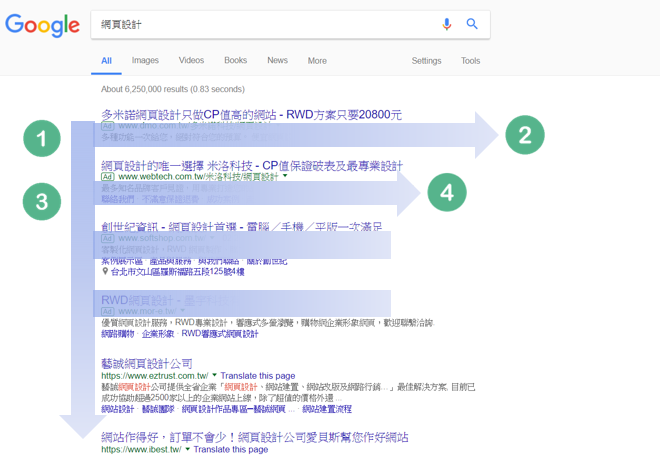Open the More search menu

click(x=317, y=61)
